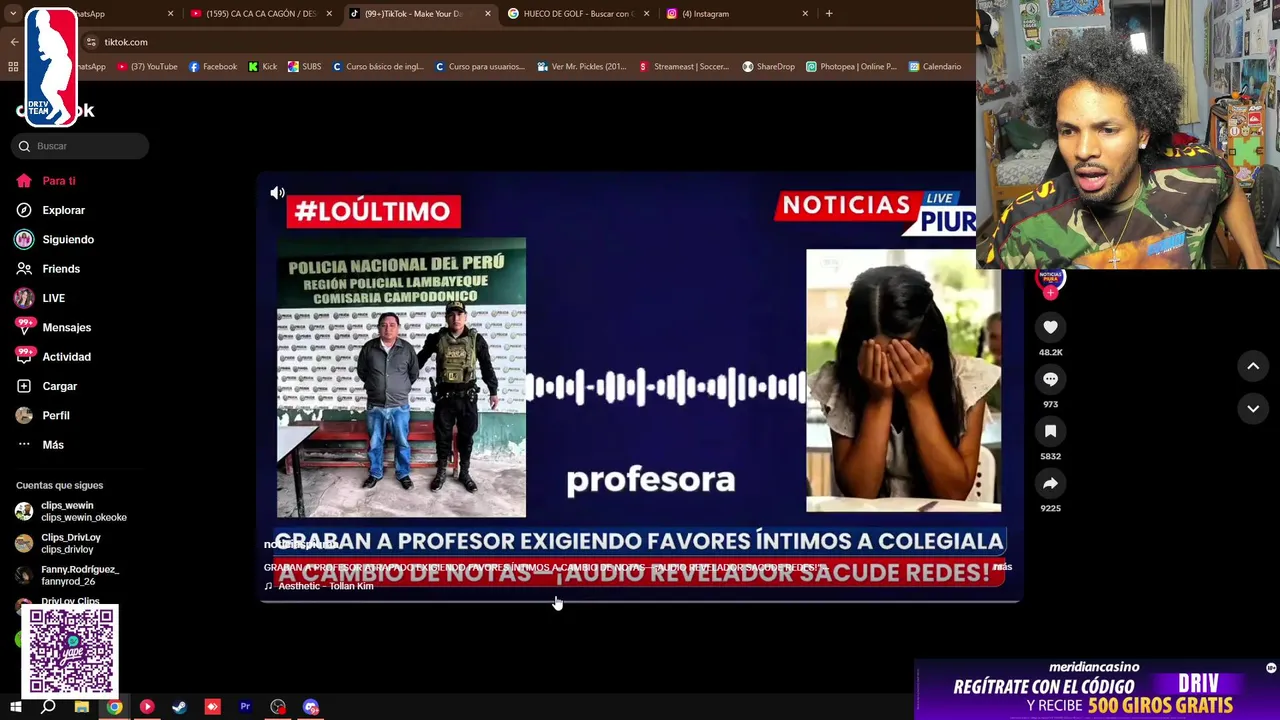Open File Explorer from taskbar
This screenshot has height=720, width=1280.
(81, 707)
